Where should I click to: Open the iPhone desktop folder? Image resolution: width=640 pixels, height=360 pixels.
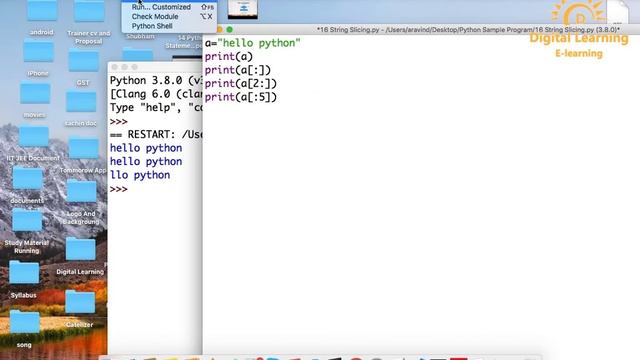click(x=38, y=52)
